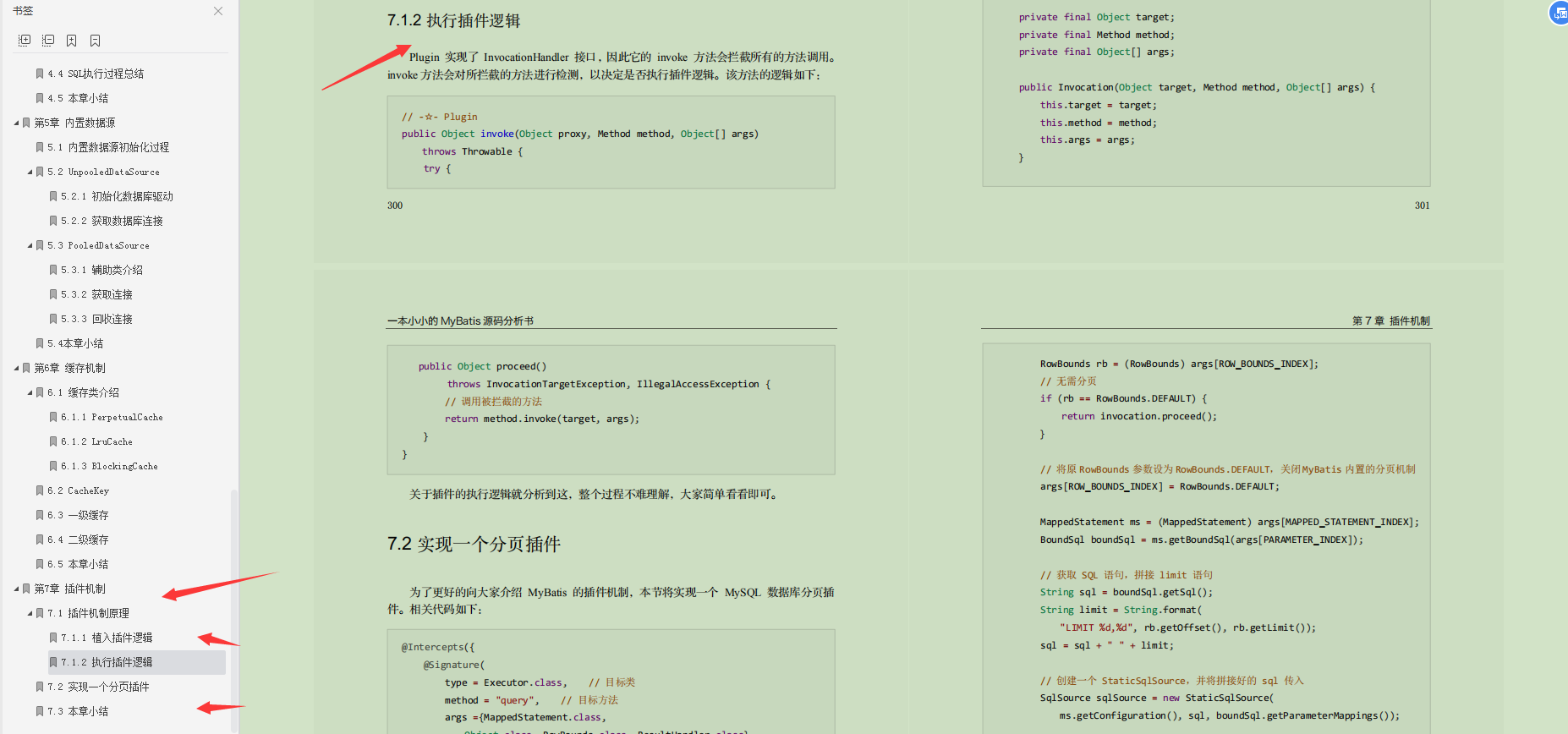Open bookmark 5.4本章小结
Screen dimensions: 1568x734
point(75,343)
